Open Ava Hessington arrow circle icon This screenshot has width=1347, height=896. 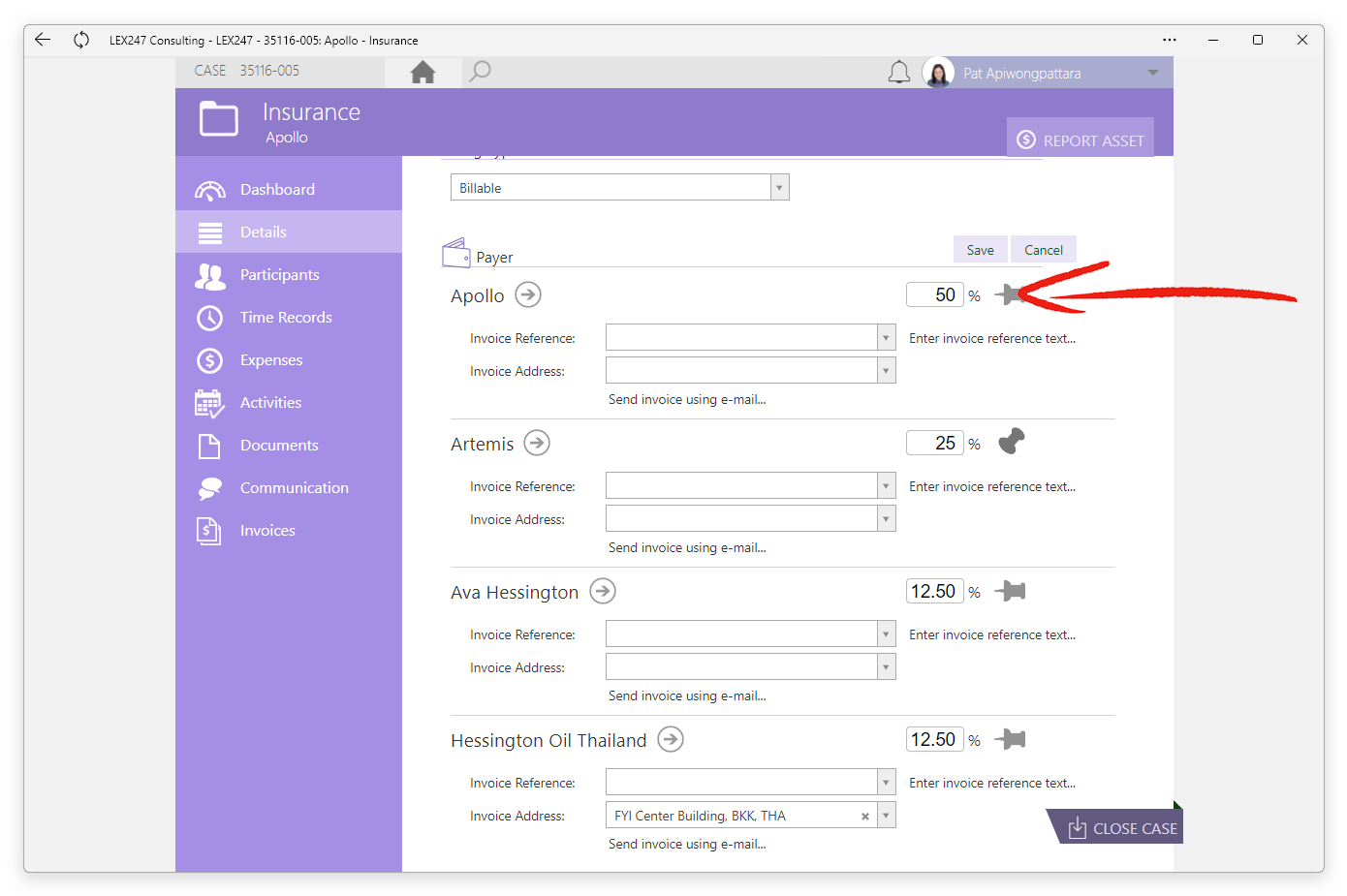click(603, 591)
